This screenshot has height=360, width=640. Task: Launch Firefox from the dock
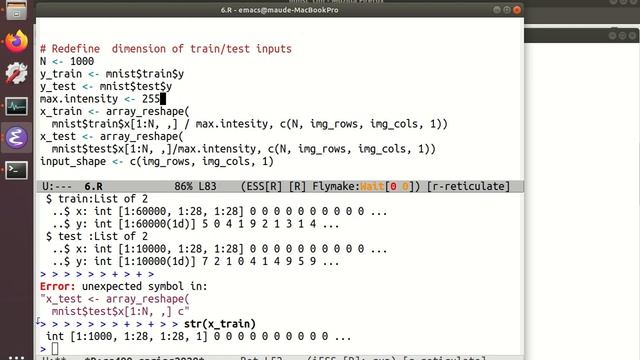(x=16, y=41)
